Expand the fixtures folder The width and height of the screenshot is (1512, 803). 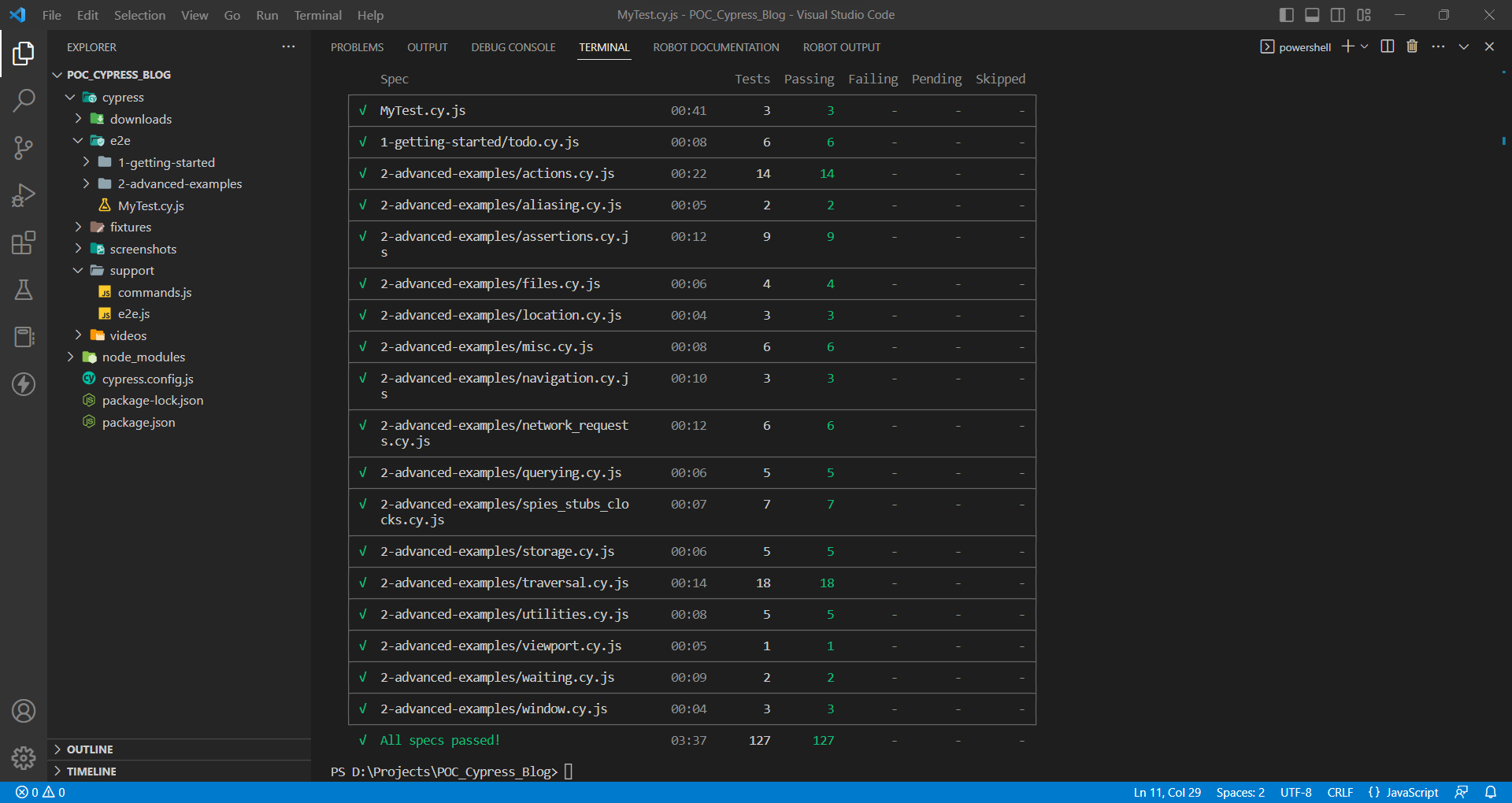point(78,227)
